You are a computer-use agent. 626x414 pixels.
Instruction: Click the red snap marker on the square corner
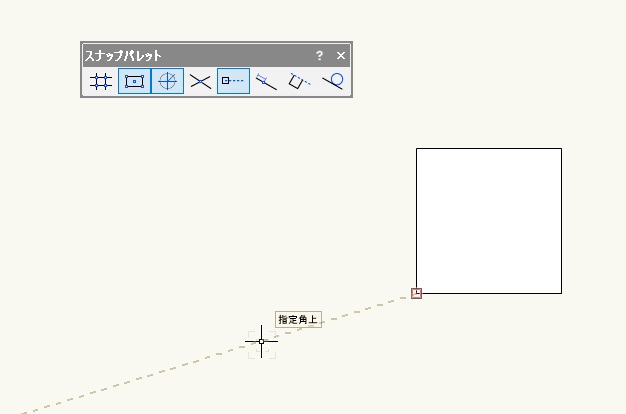(x=416, y=293)
